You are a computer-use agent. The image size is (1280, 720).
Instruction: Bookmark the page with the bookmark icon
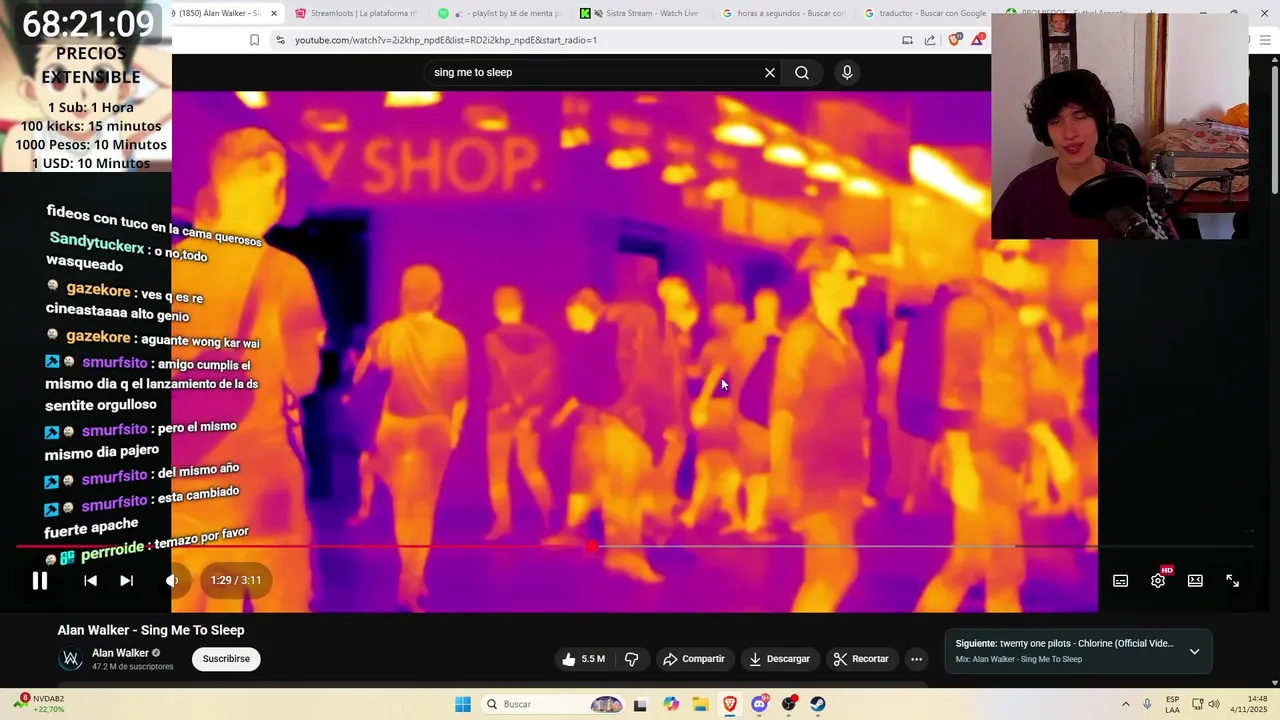[x=254, y=40]
